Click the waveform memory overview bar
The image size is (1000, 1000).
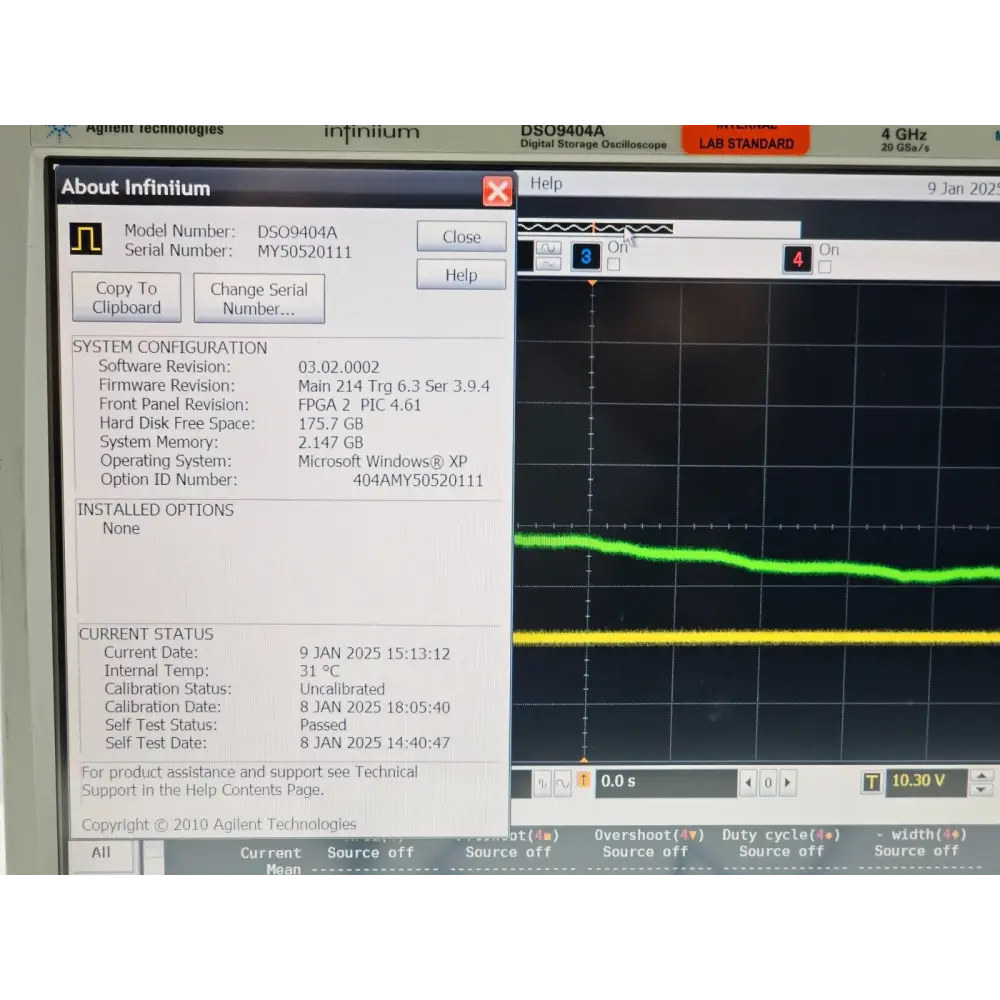[658, 228]
